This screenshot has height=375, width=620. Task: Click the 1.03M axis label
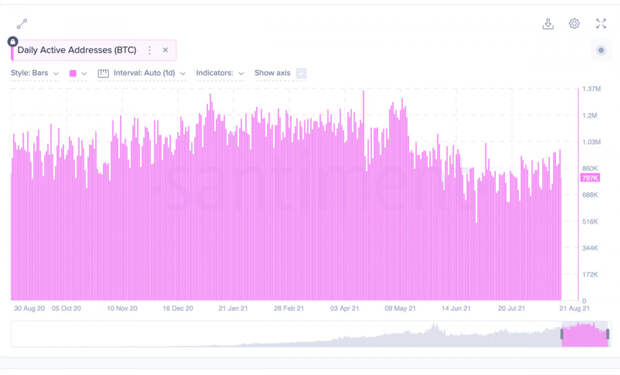pyautogui.click(x=592, y=142)
